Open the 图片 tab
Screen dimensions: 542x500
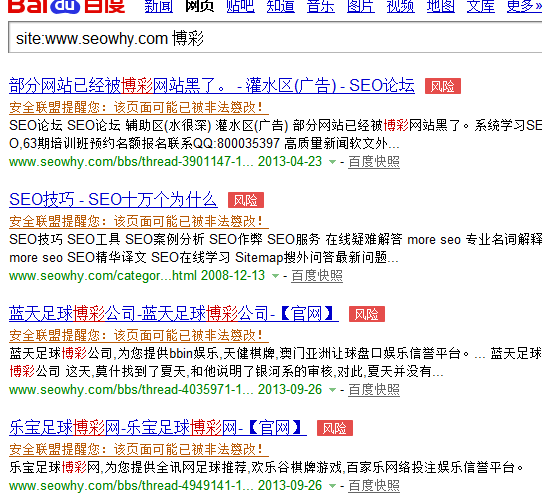[361, 6]
